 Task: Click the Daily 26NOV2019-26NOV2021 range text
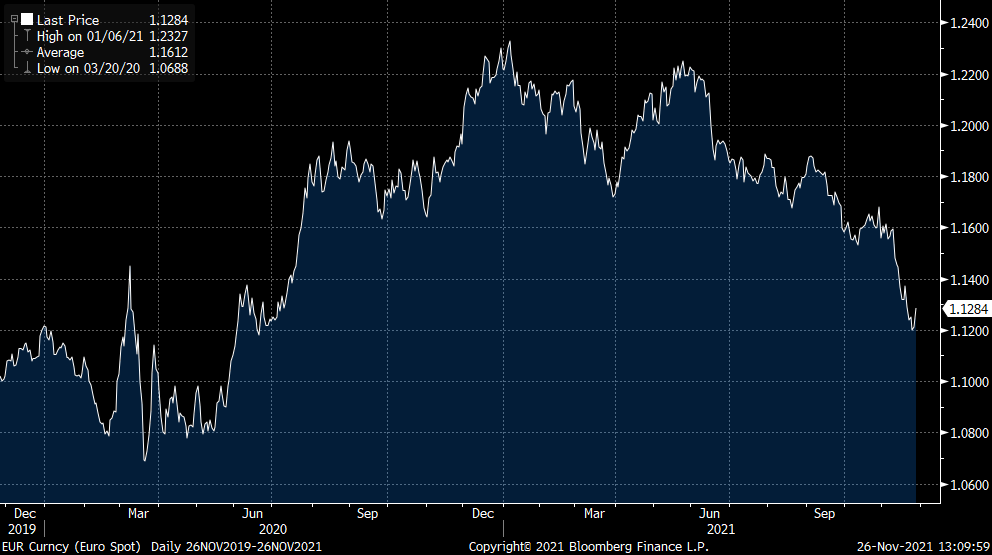click(236, 547)
